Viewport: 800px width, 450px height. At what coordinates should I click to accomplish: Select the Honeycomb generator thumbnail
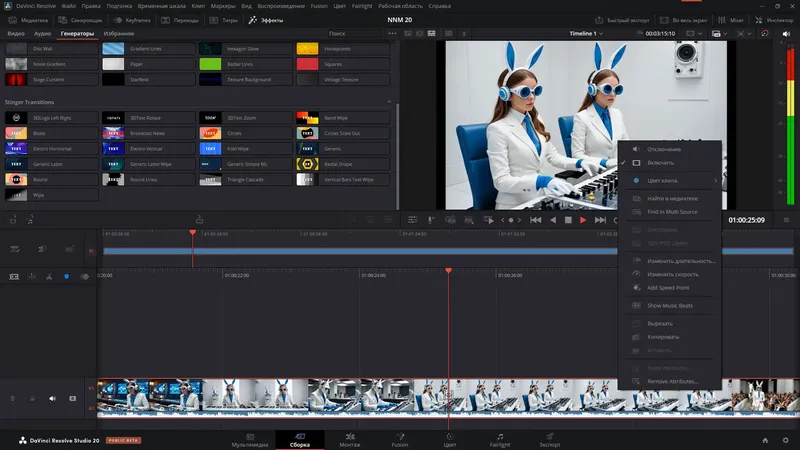(307, 49)
